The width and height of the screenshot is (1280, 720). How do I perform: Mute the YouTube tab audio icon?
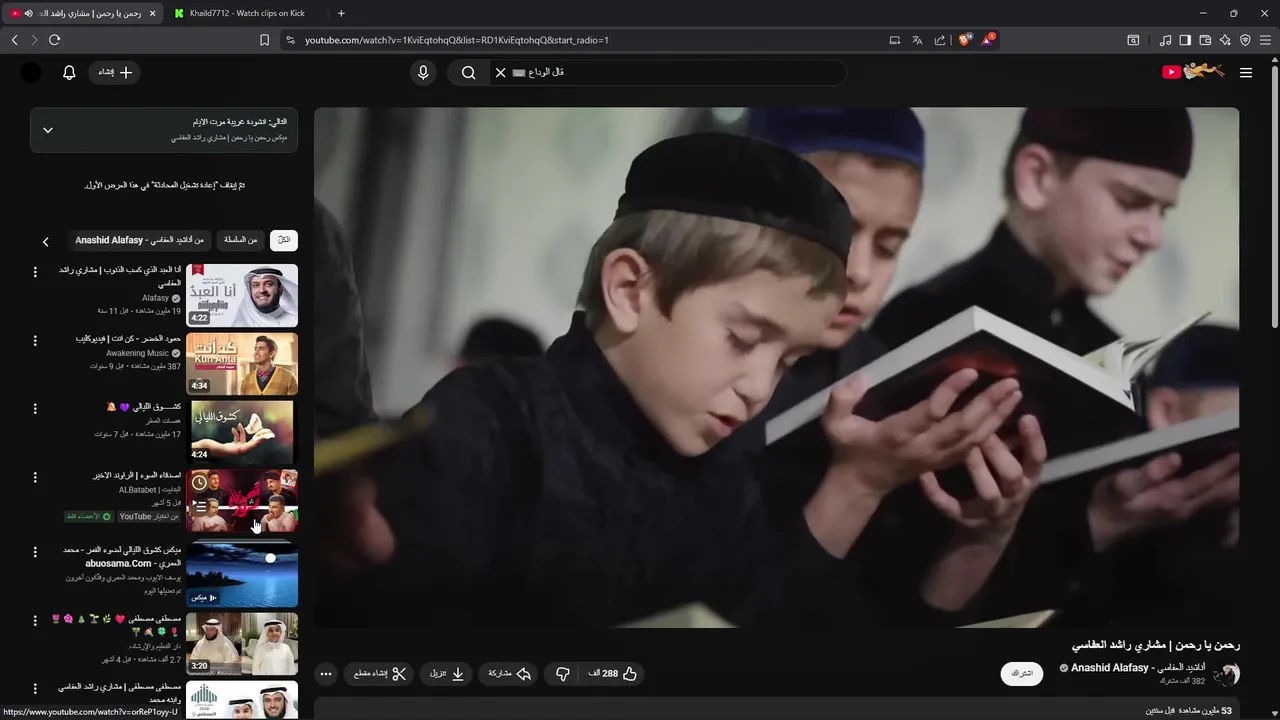28,13
